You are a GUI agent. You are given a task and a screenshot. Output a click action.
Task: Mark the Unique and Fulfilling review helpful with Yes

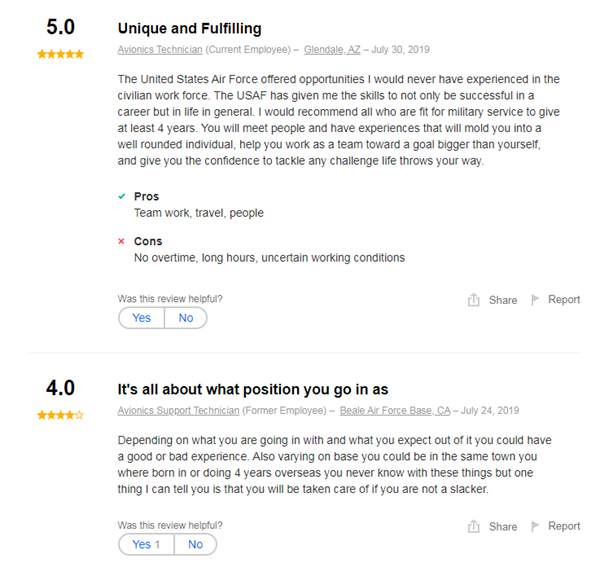pos(142,318)
